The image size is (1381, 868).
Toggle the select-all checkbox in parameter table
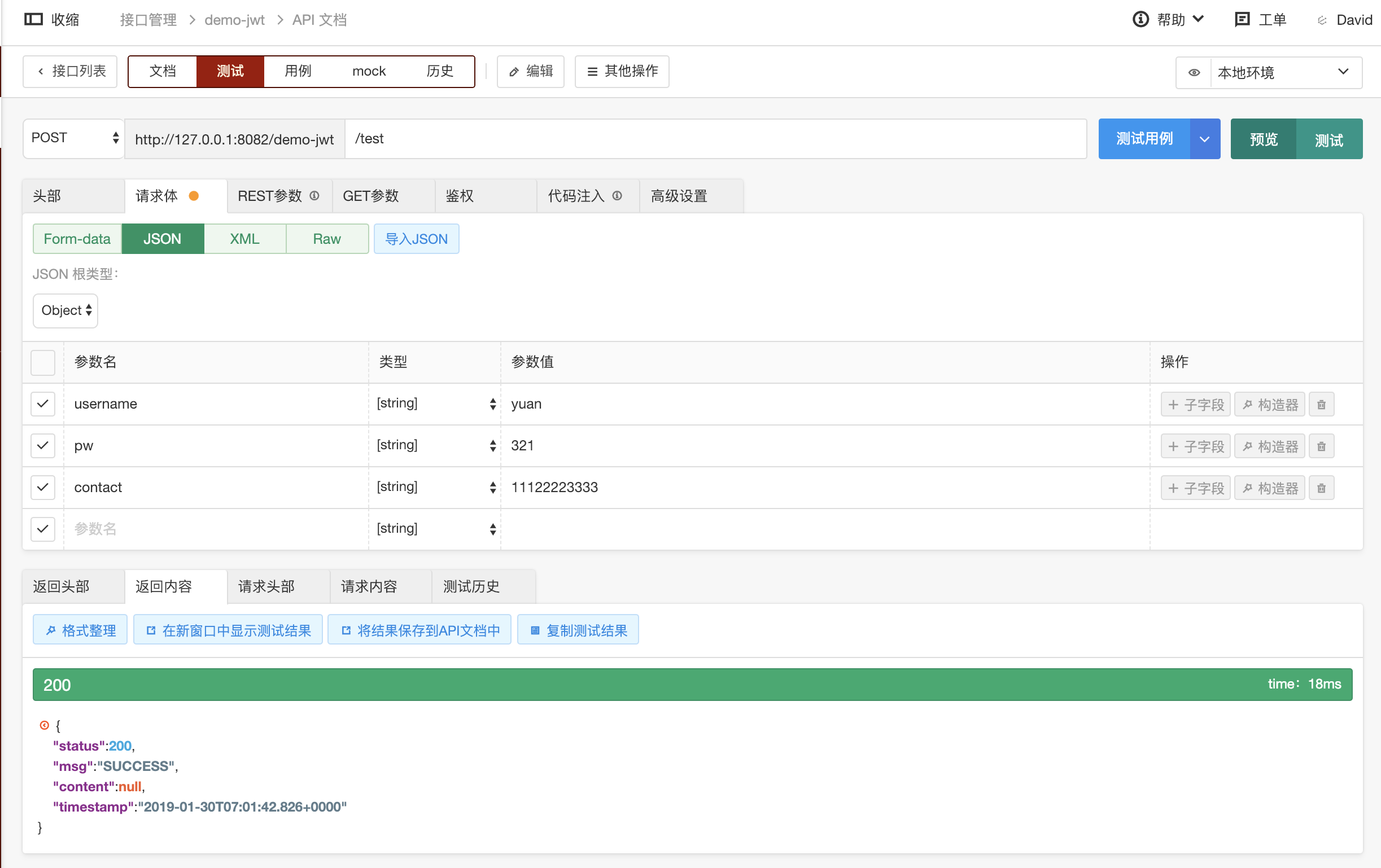42,362
